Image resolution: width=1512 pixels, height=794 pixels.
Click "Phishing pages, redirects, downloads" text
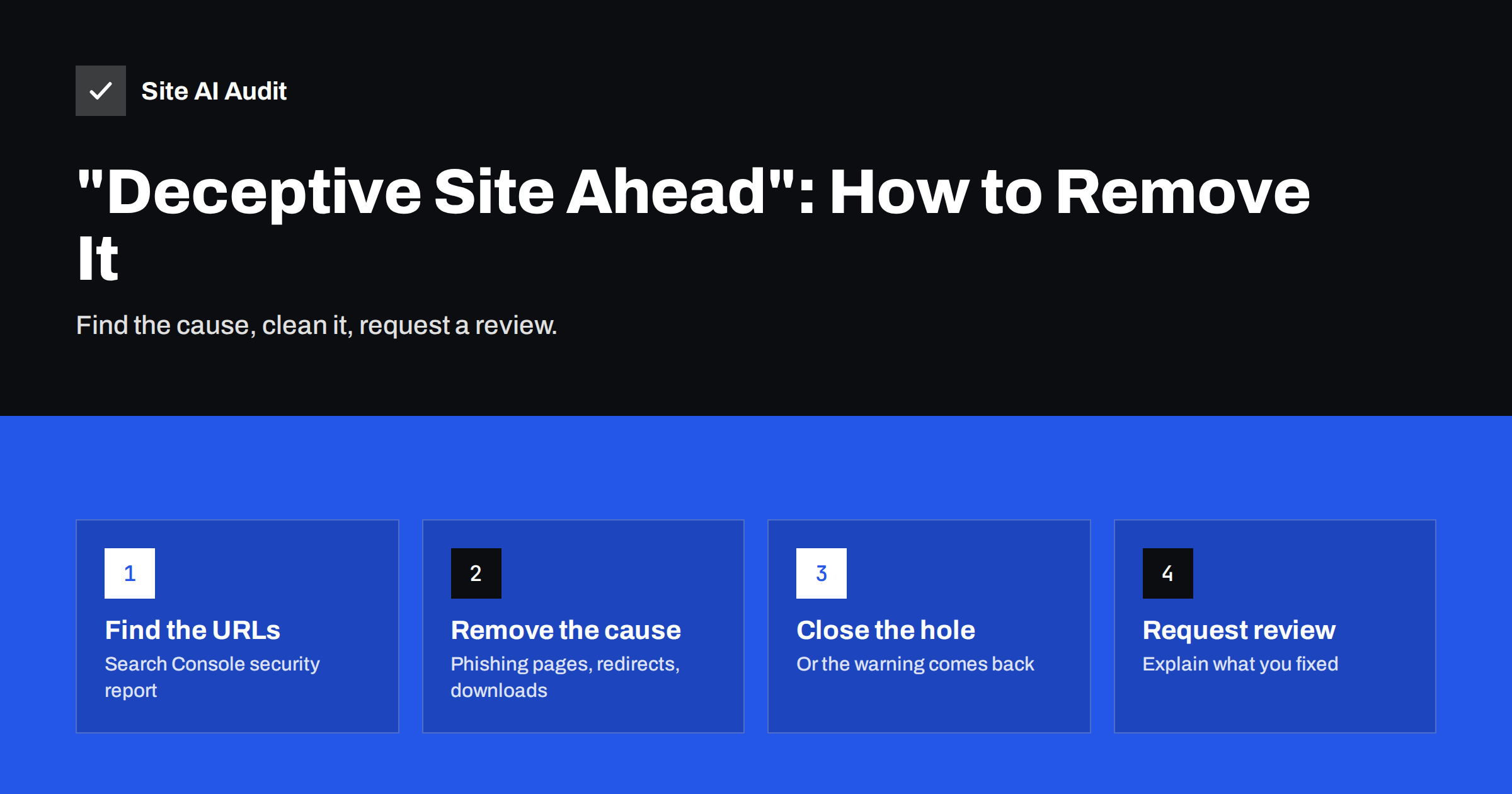click(565, 677)
